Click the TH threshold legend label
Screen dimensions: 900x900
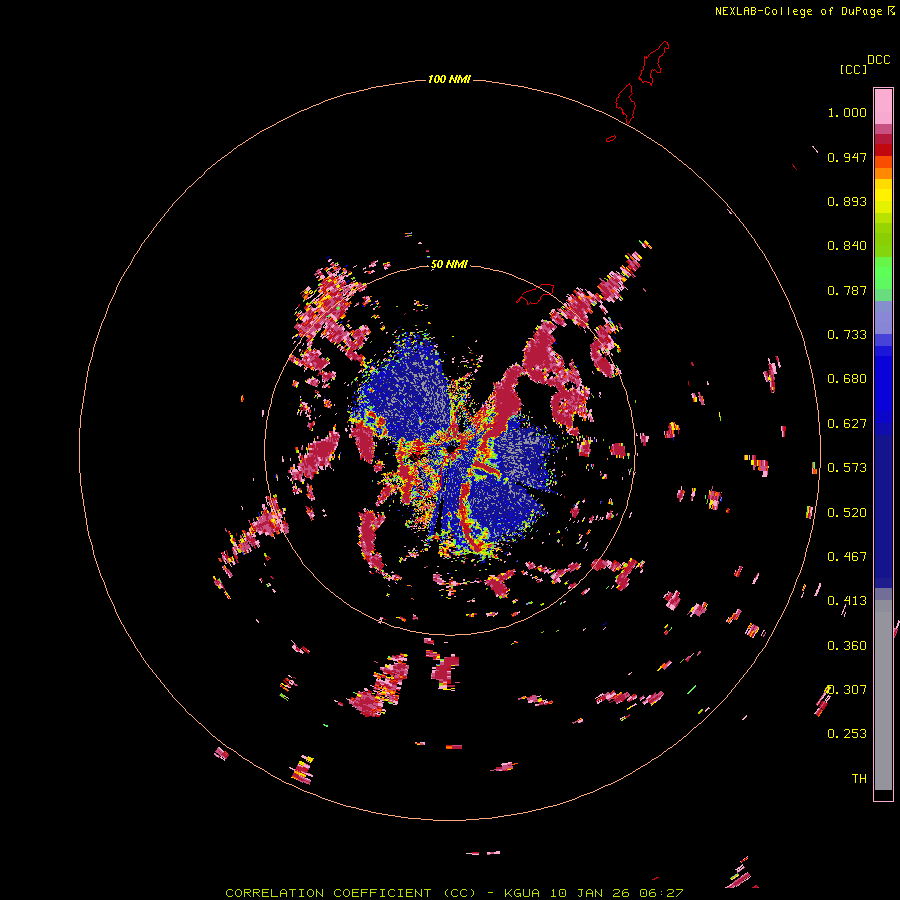tap(859, 779)
